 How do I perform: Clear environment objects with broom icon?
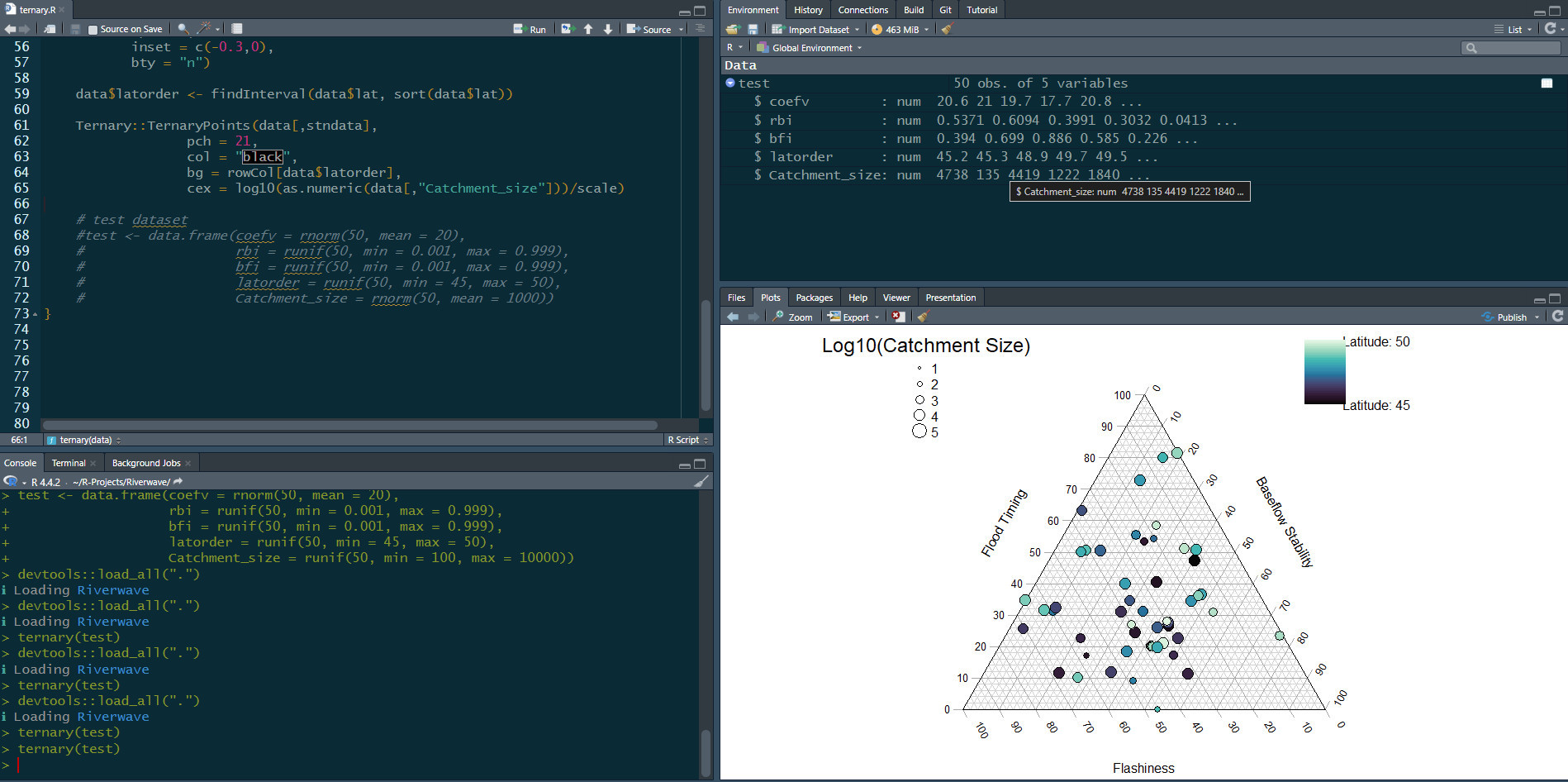[947, 29]
